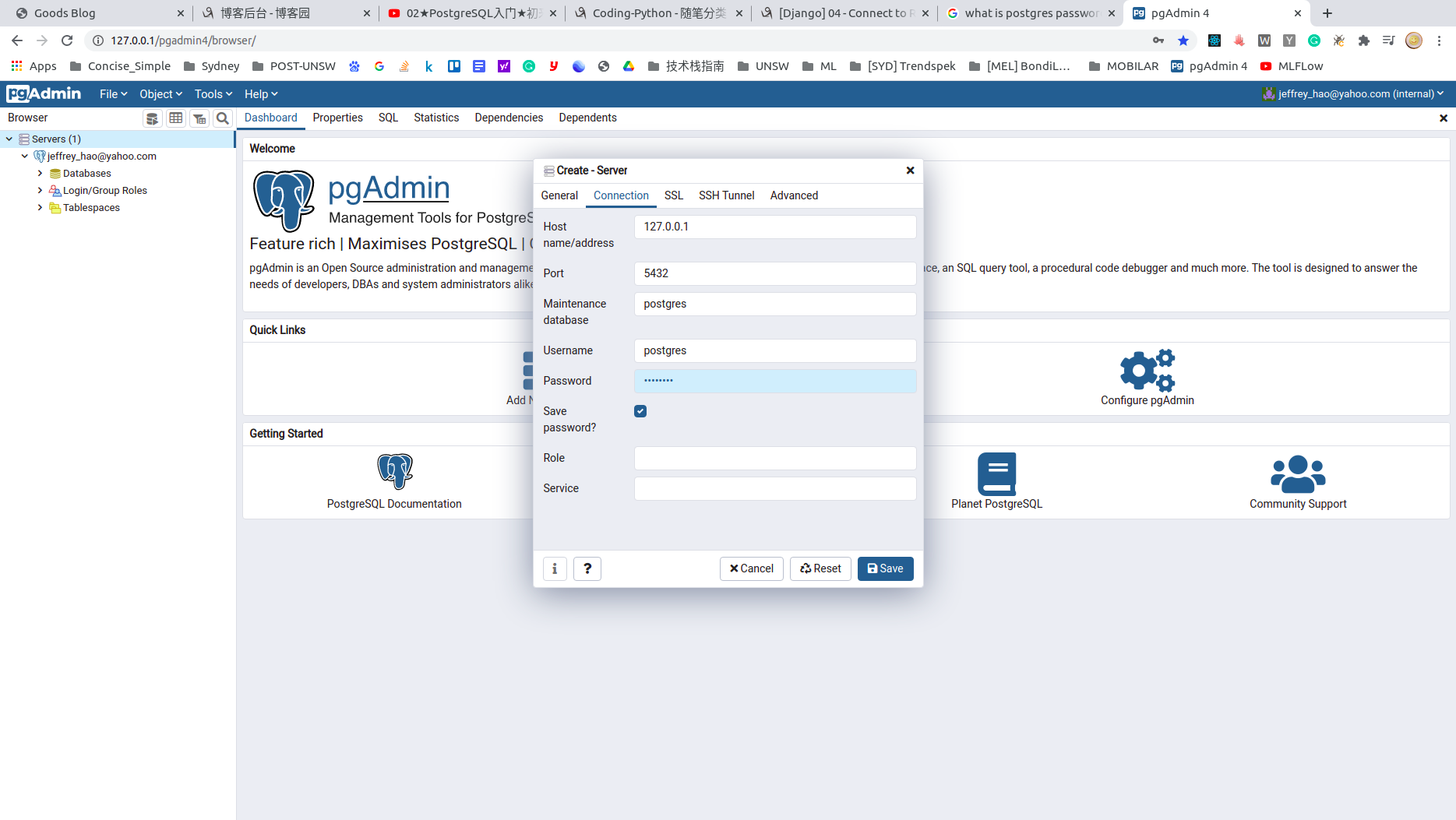Click the bookmark star icon in address bar
This screenshot has height=820, width=1456.
[x=1183, y=40]
